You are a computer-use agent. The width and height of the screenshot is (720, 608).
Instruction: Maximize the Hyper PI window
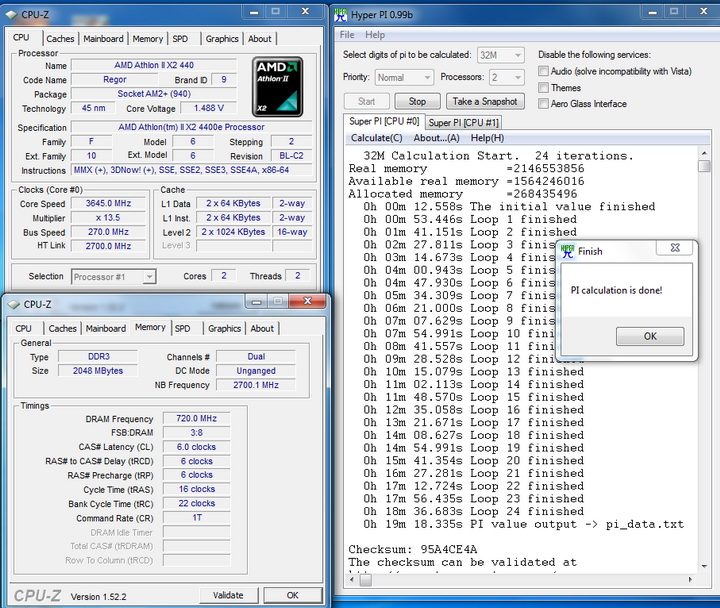pos(674,11)
